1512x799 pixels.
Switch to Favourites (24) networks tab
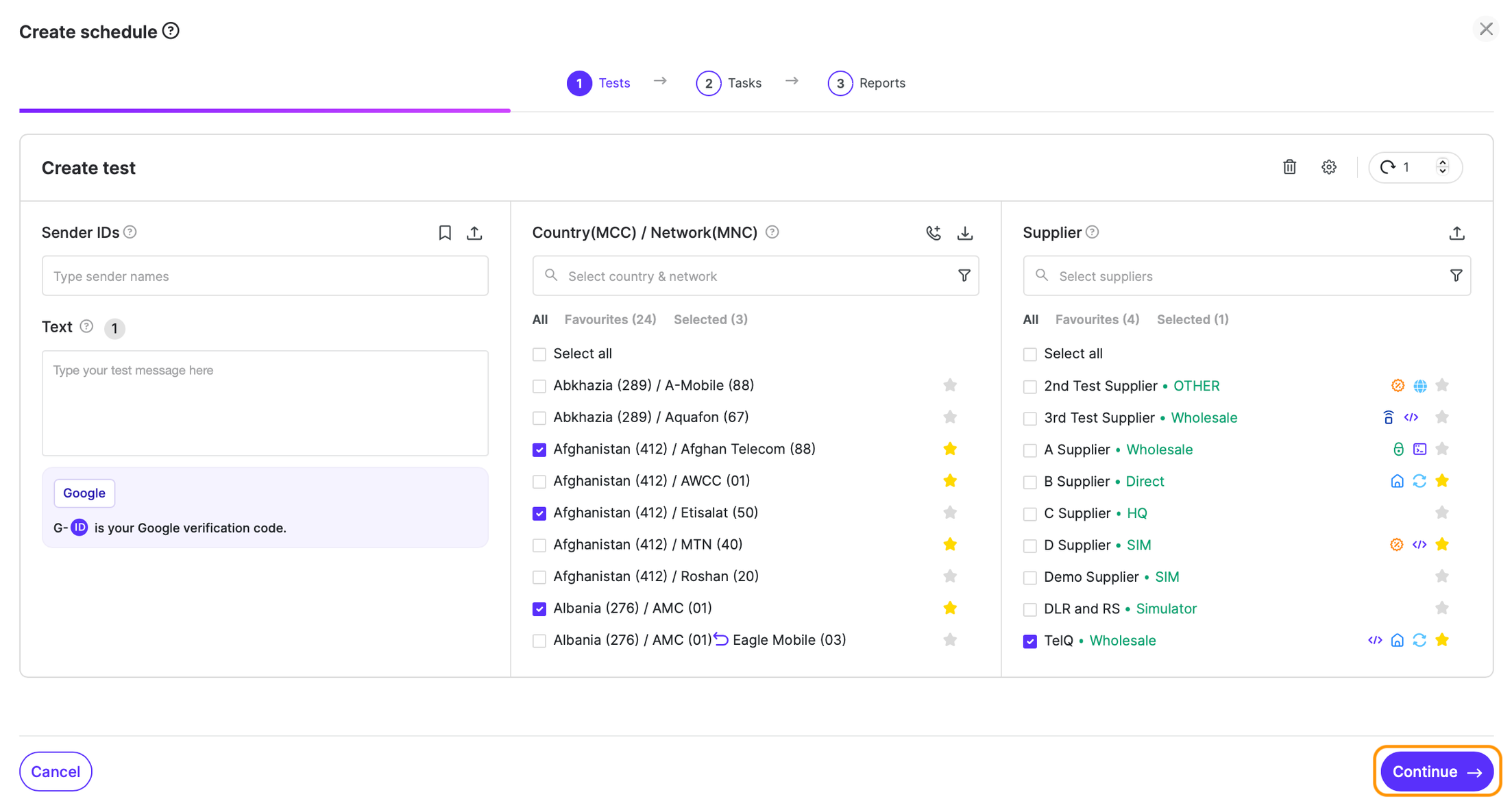[x=609, y=319]
